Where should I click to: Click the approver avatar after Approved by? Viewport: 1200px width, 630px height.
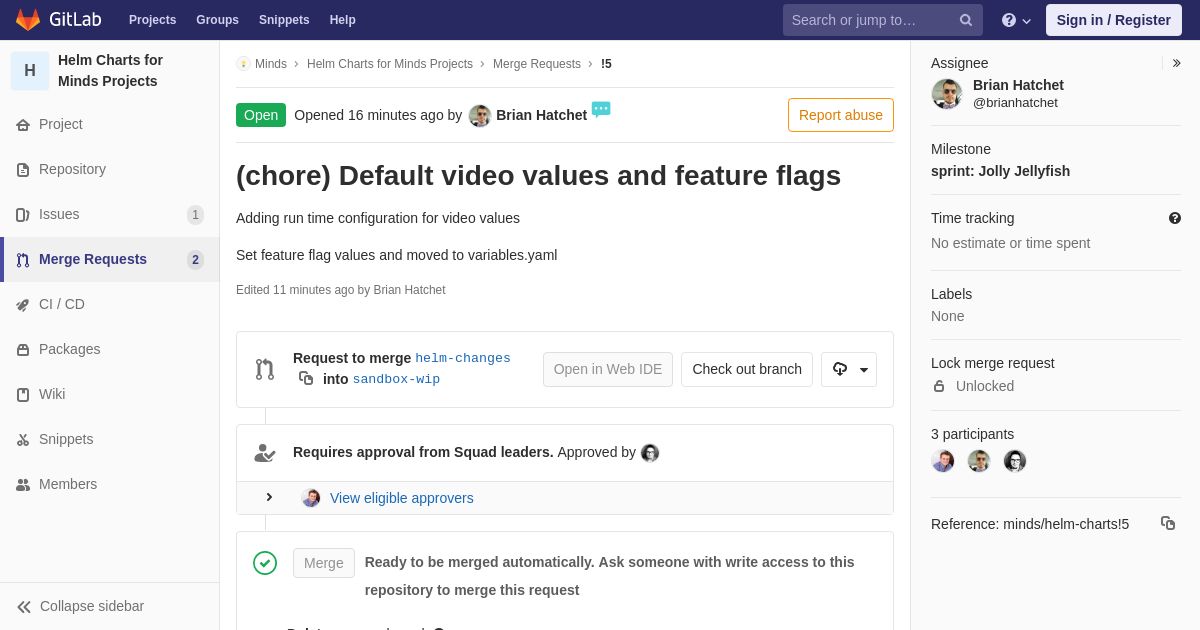pos(650,453)
